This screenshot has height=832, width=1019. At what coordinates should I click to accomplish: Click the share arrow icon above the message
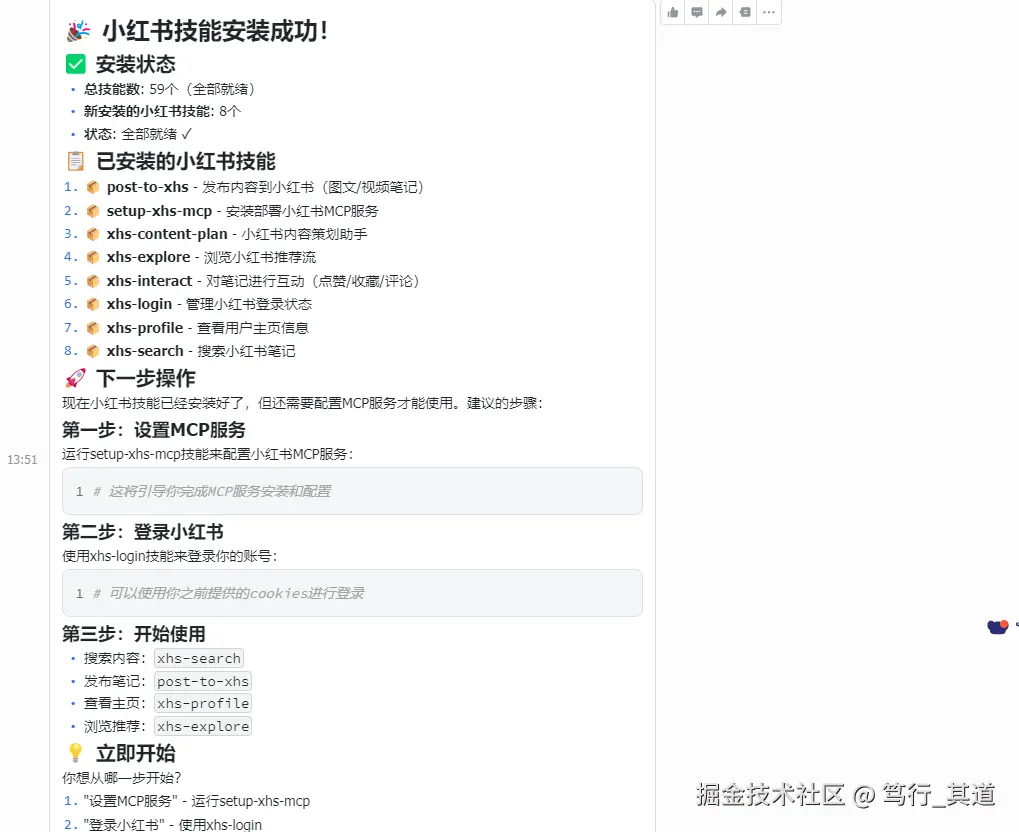pyautogui.click(x=720, y=12)
